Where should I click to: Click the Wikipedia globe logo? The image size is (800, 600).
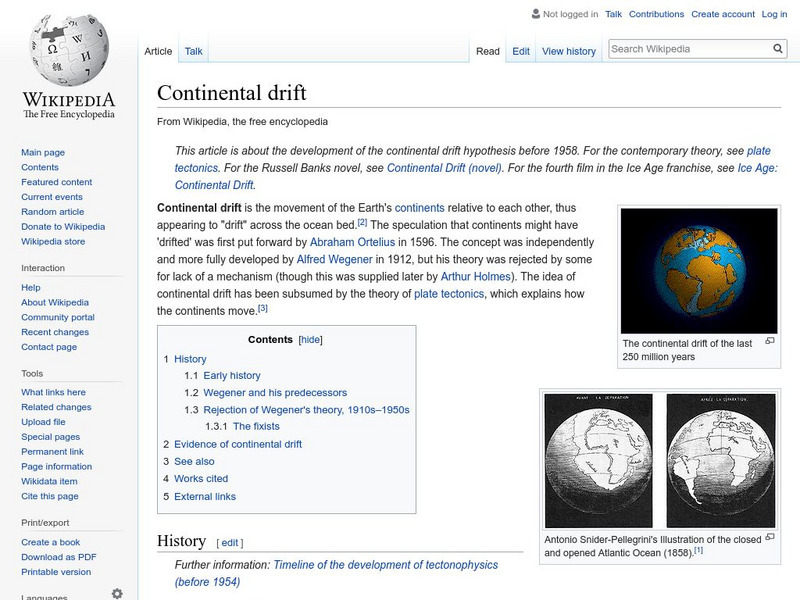[x=69, y=49]
